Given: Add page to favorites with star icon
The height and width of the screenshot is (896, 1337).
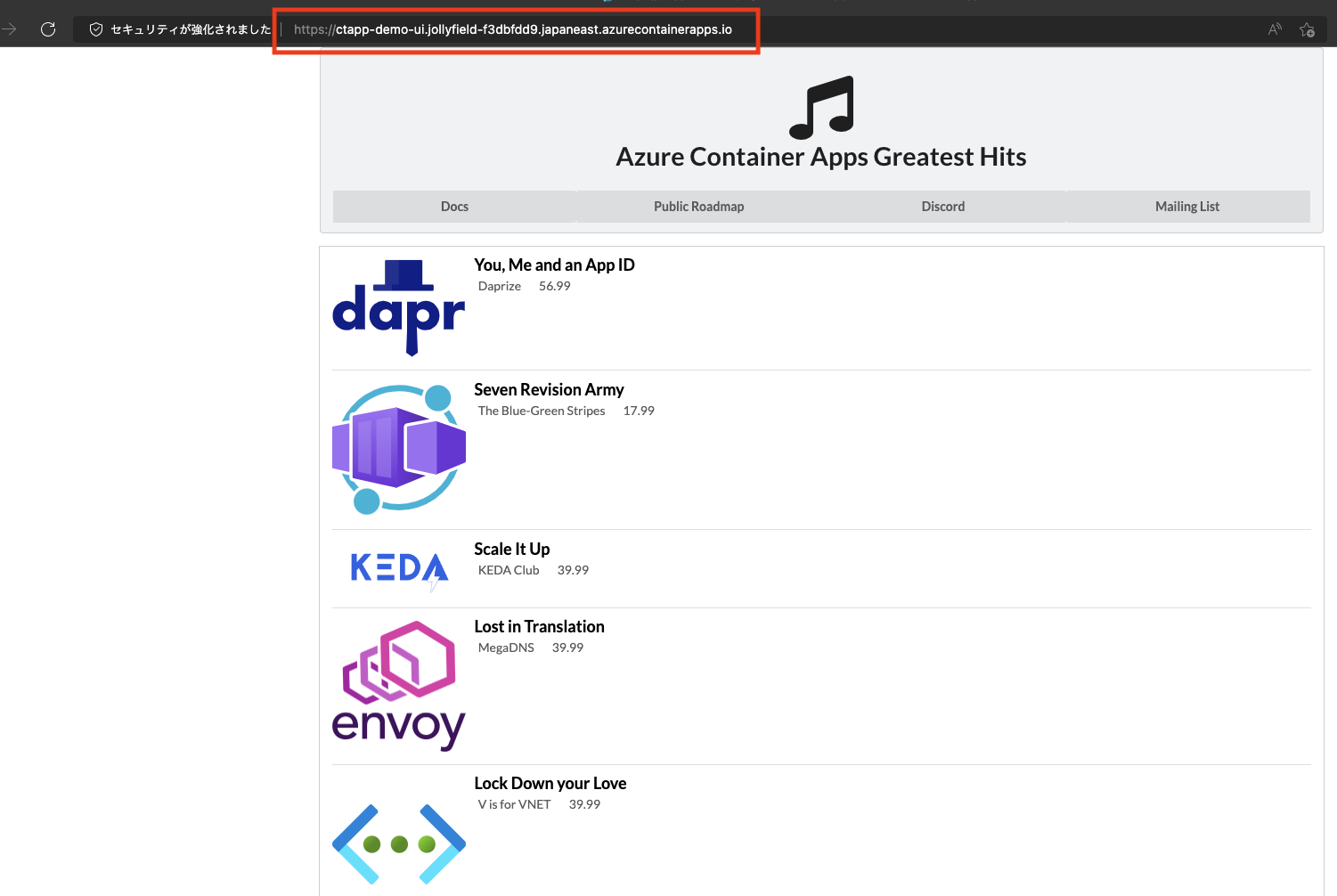Looking at the screenshot, I should [1307, 29].
